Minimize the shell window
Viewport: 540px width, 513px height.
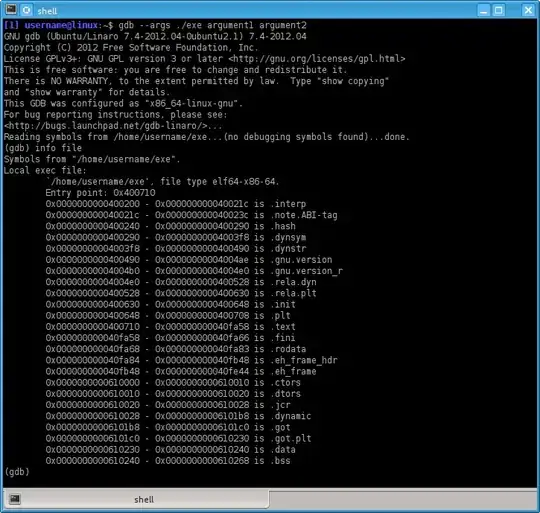pyautogui.click(x=484, y=10)
